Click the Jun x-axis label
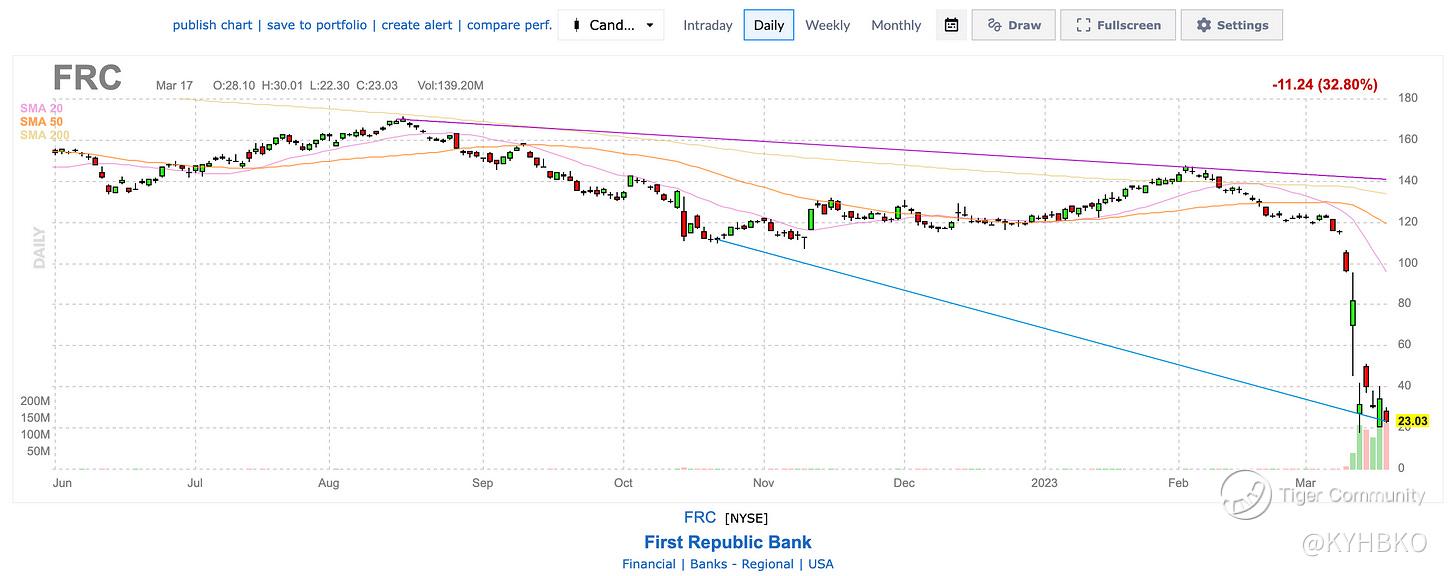This screenshot has width=1456, height=576. 64,483
